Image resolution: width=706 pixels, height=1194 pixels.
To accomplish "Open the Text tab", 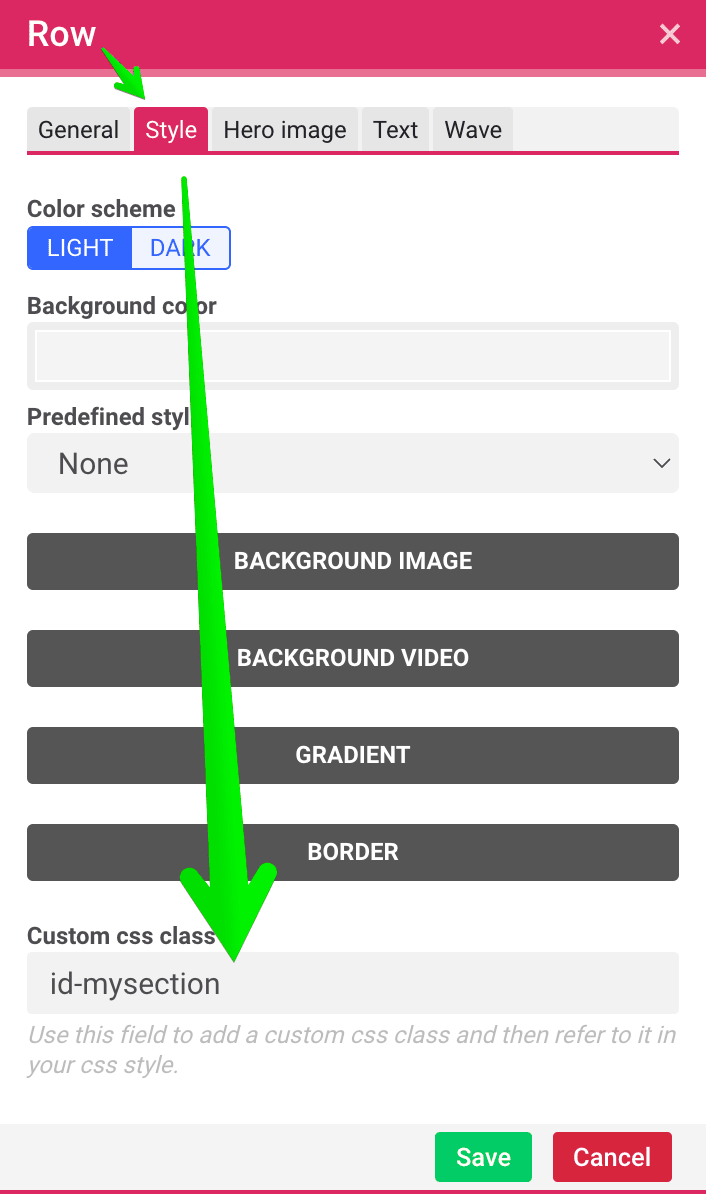I will coord(395,129).
